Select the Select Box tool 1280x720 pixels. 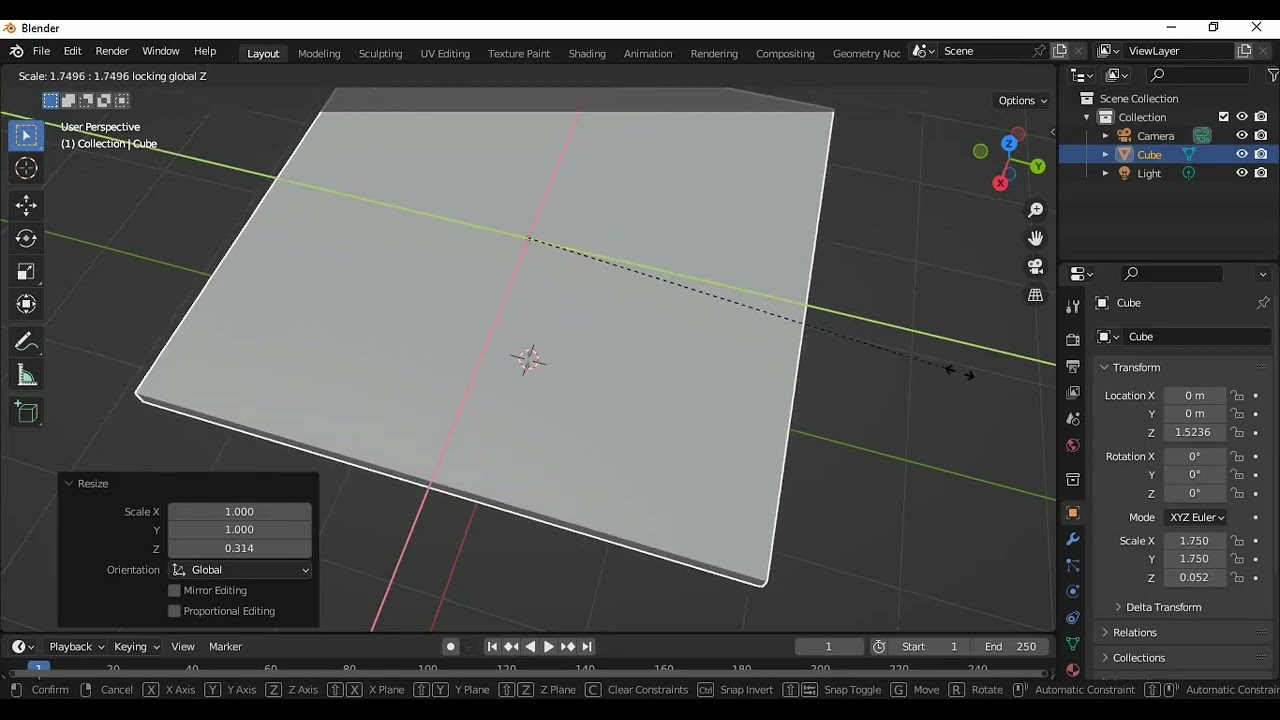tap(27, 135)
